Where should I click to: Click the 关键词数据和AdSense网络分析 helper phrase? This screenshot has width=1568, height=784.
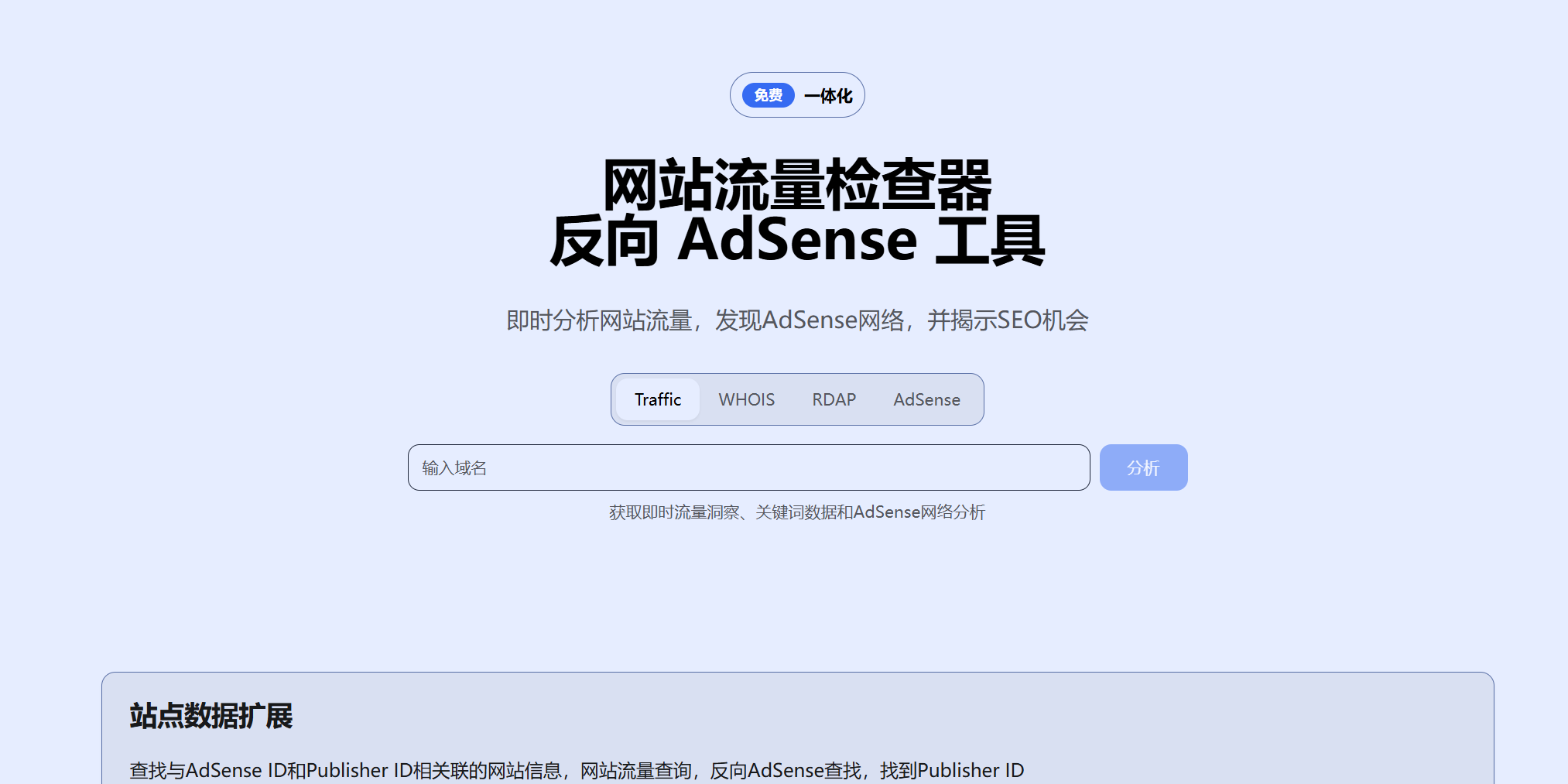[x=870, y=512]
